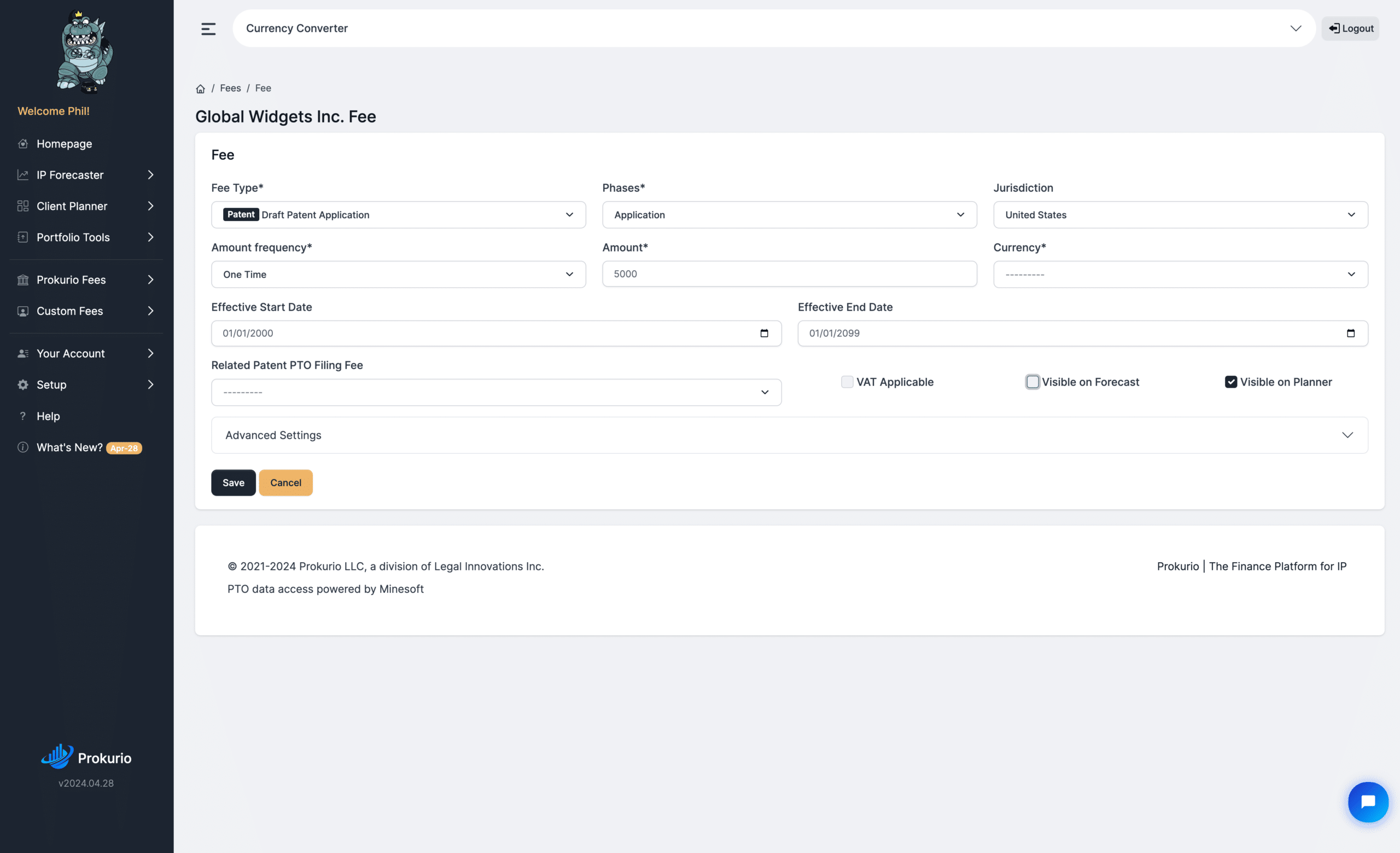Screen dimensions: 1400x853
Task: Click the What's New info icon
Action: [23, 447]
